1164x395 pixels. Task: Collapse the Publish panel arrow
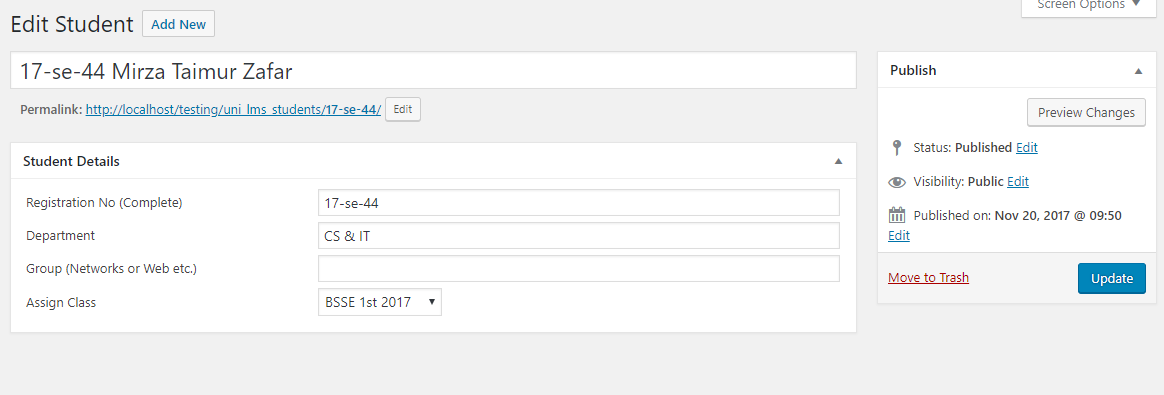click(1138, 71)
